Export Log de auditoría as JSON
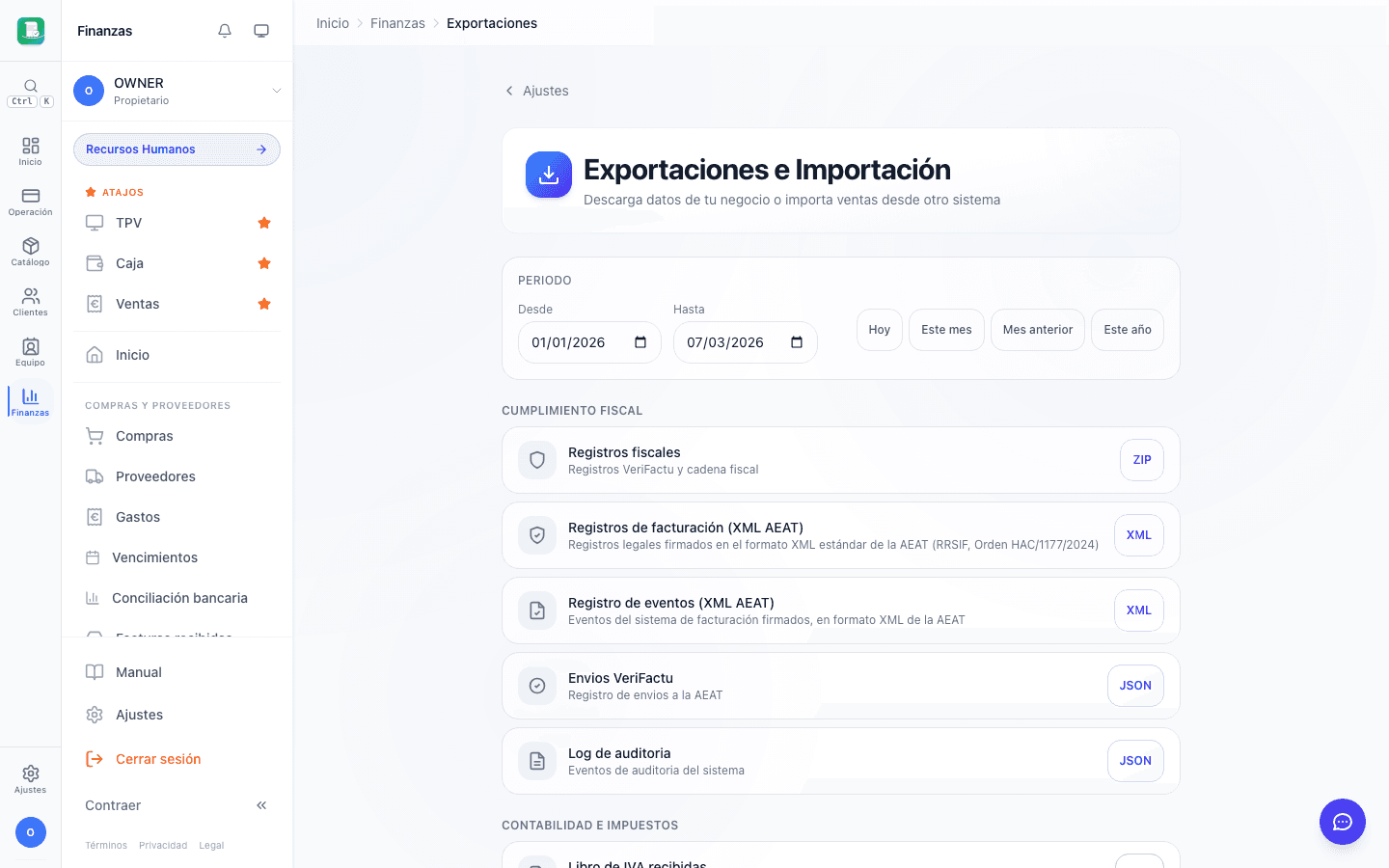Image resolution: width=1389 pixels, height=868 pixels. coord(1135,761)
